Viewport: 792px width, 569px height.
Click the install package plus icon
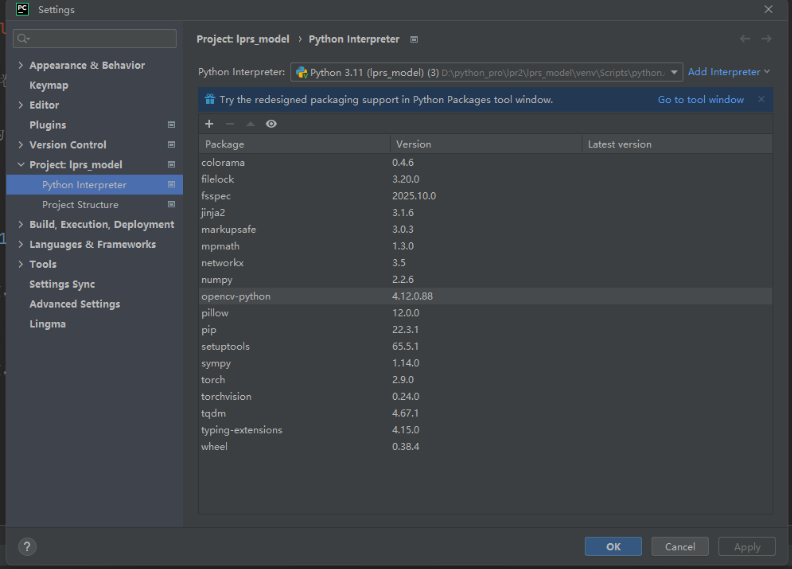pyautogui.click(x=209, y=124)
